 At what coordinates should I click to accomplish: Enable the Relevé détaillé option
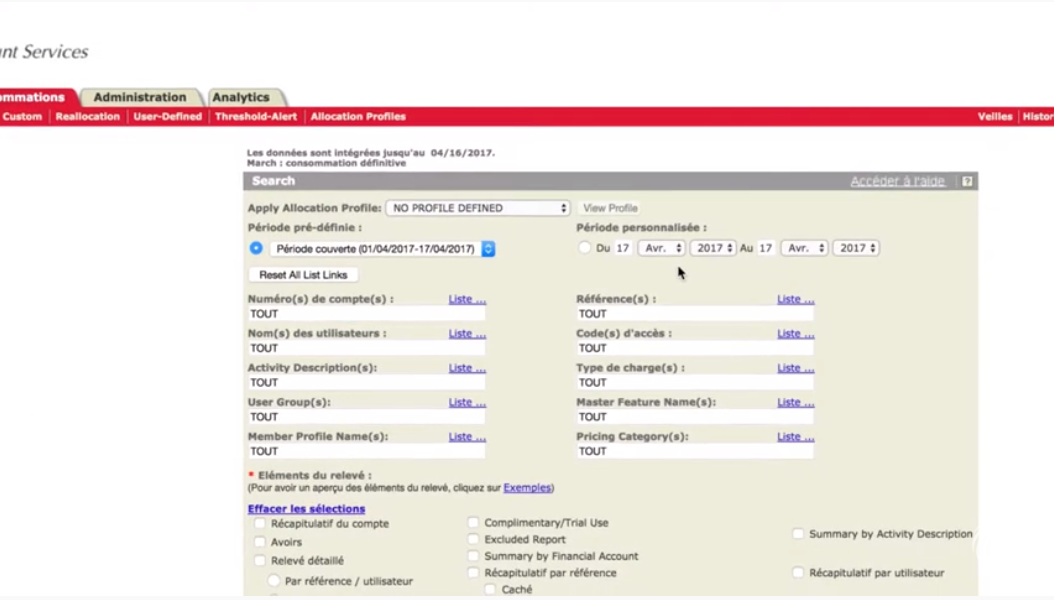[x=260, y=560]
